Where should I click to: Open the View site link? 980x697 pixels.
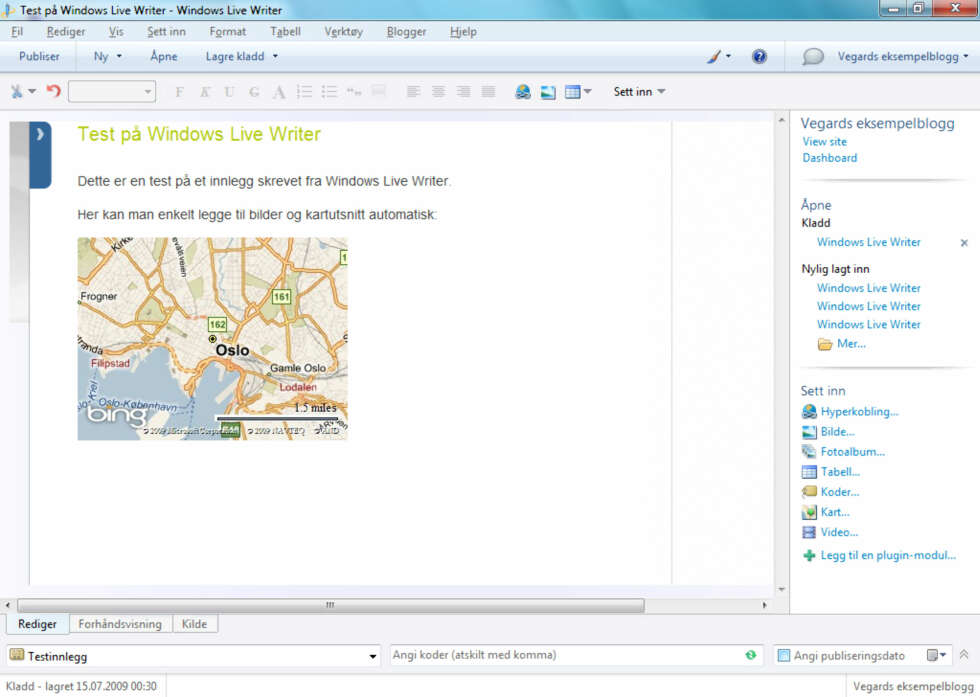point(824,142)
